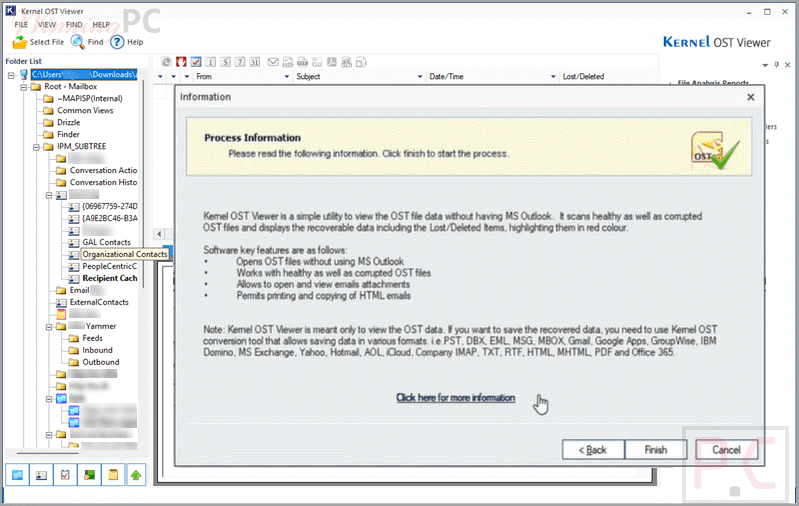This screenshot has height=506, width=799.
Task: Open the tasks clipboard view at the panel bottom
Action: (x=65, y=475)
